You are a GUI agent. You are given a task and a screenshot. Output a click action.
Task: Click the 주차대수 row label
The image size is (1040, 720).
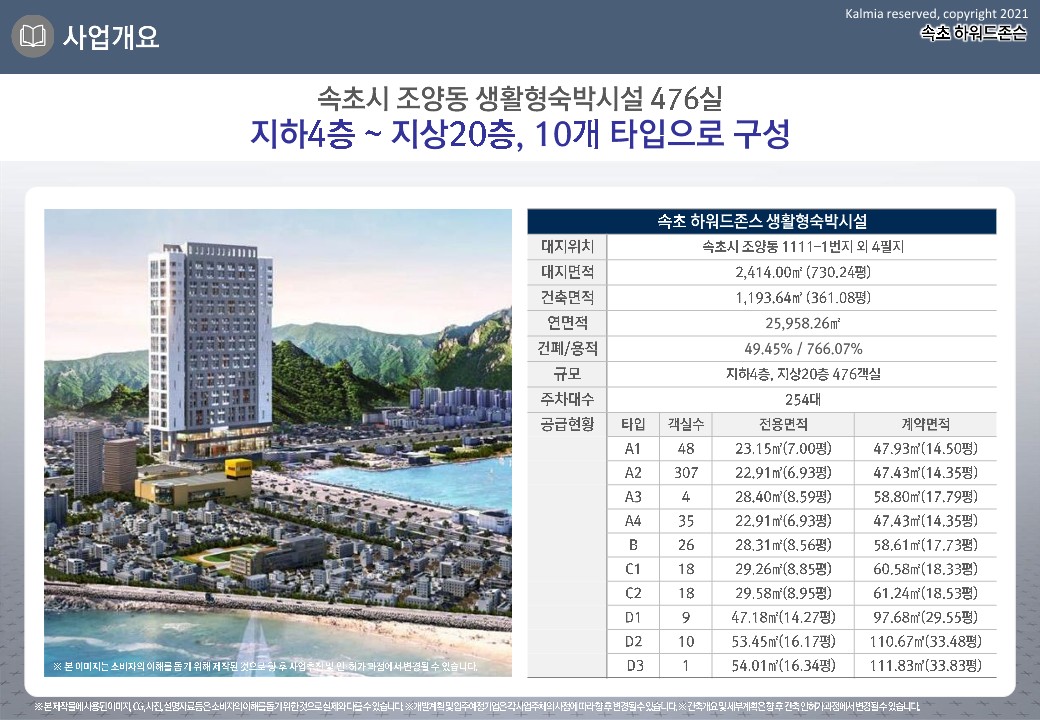click(567, 399)
